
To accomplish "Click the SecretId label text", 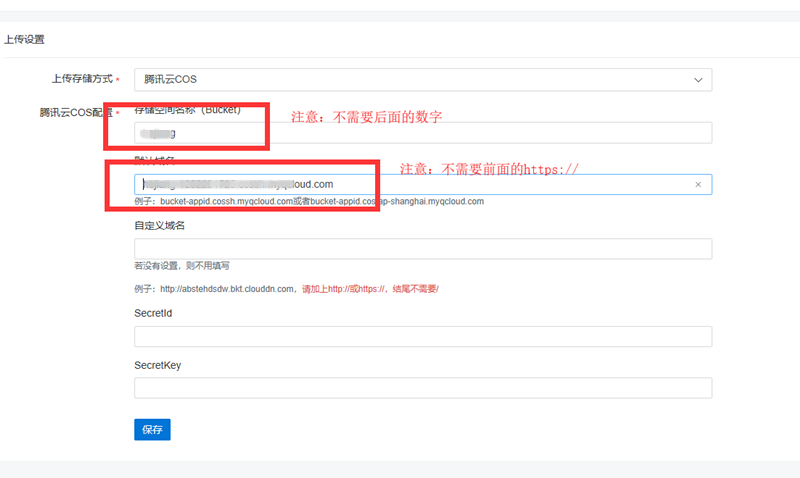I will point(153,313).
